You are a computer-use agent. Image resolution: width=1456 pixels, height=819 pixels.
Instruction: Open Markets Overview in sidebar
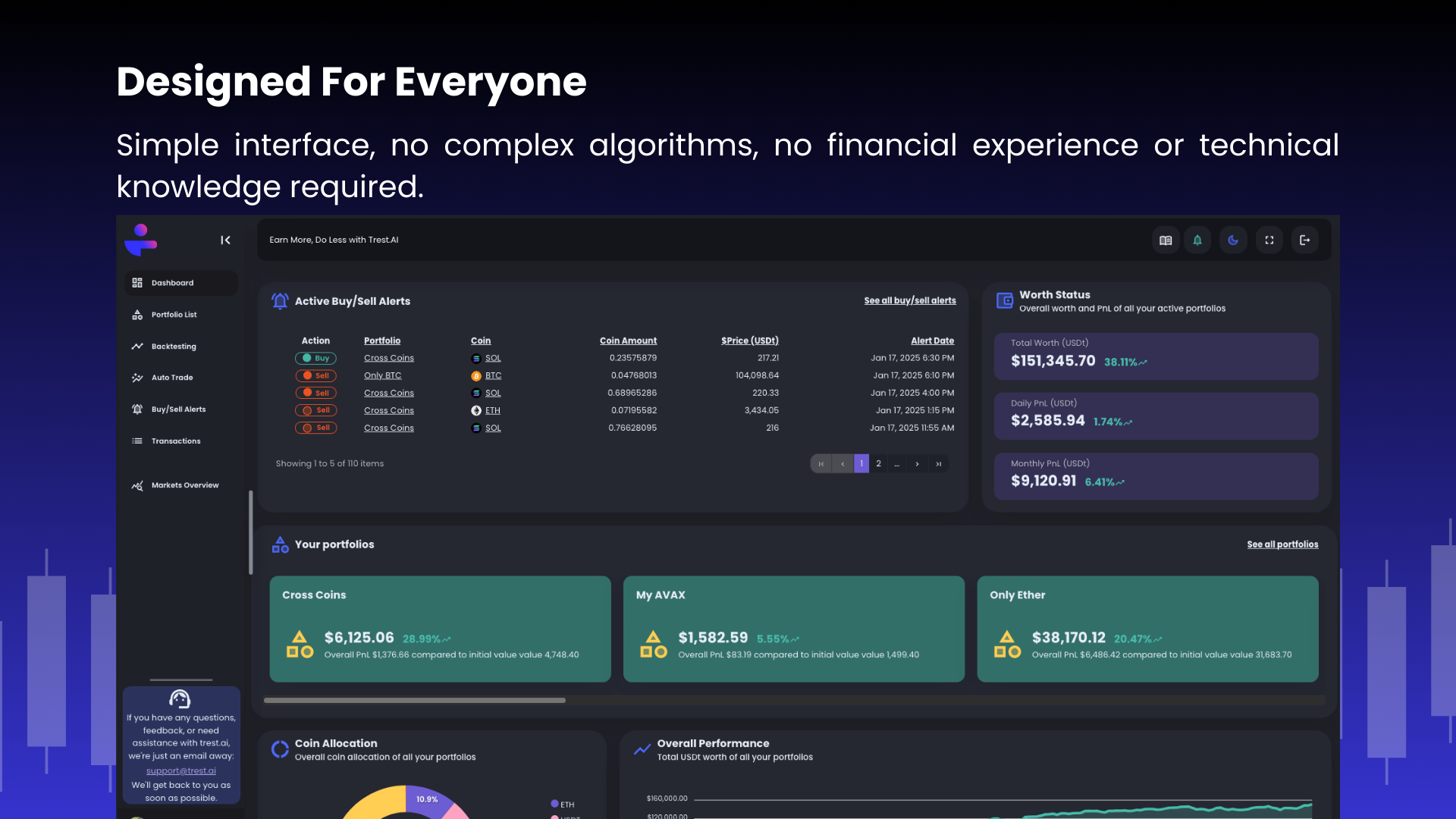[x=184, y=485]
